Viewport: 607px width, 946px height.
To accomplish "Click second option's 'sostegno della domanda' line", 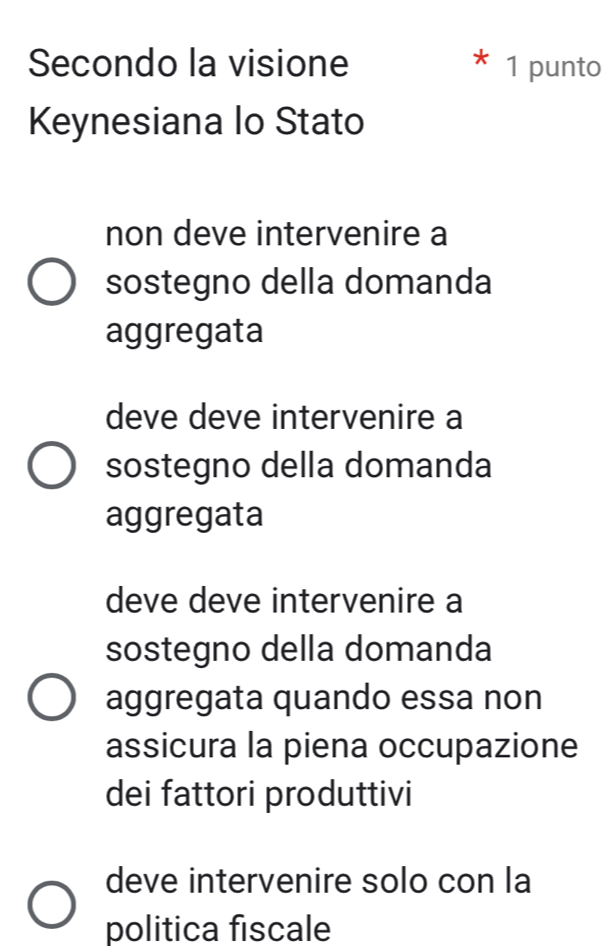I will pos(299,466).
